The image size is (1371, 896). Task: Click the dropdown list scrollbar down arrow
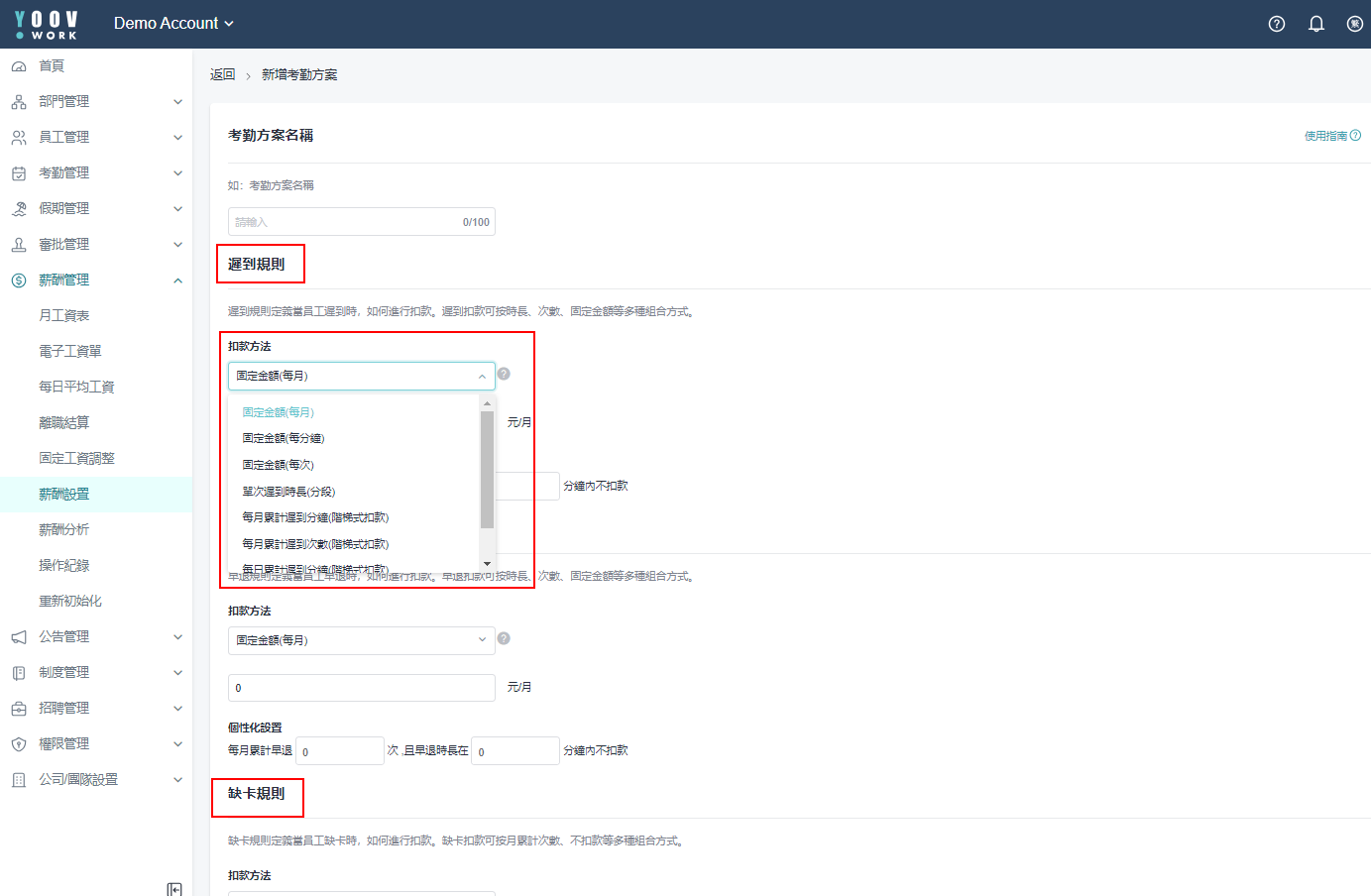click(487, 563)
